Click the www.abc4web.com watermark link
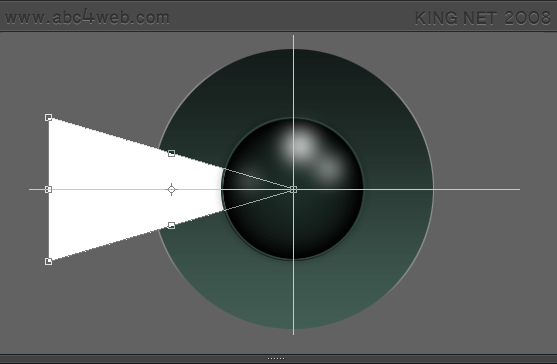The height and width of the screenshot is (364, 557). (87, 17)
